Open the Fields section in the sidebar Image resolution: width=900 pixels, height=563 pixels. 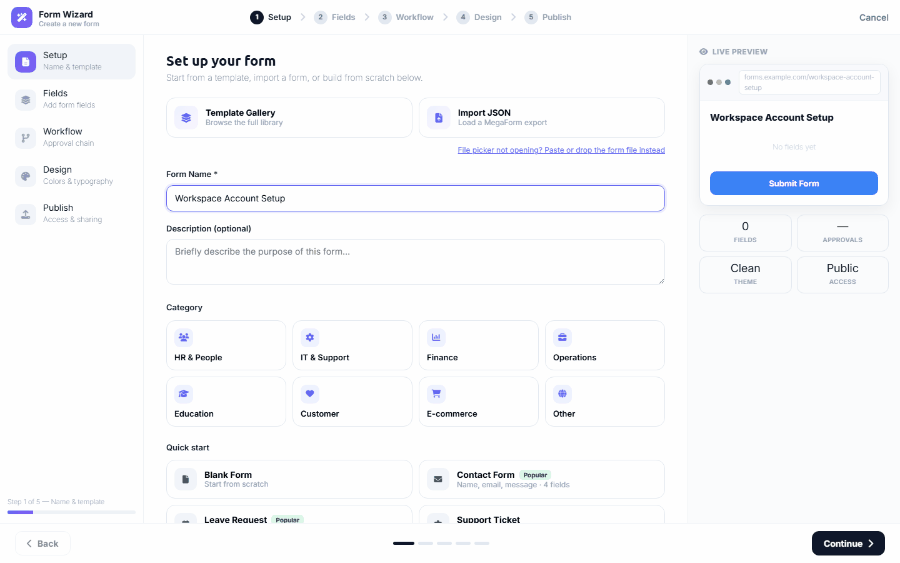tap(71, 99)
